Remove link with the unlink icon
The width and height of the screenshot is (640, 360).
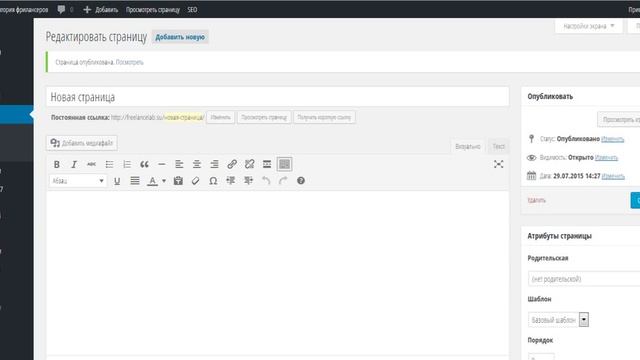tap(249, 164)
